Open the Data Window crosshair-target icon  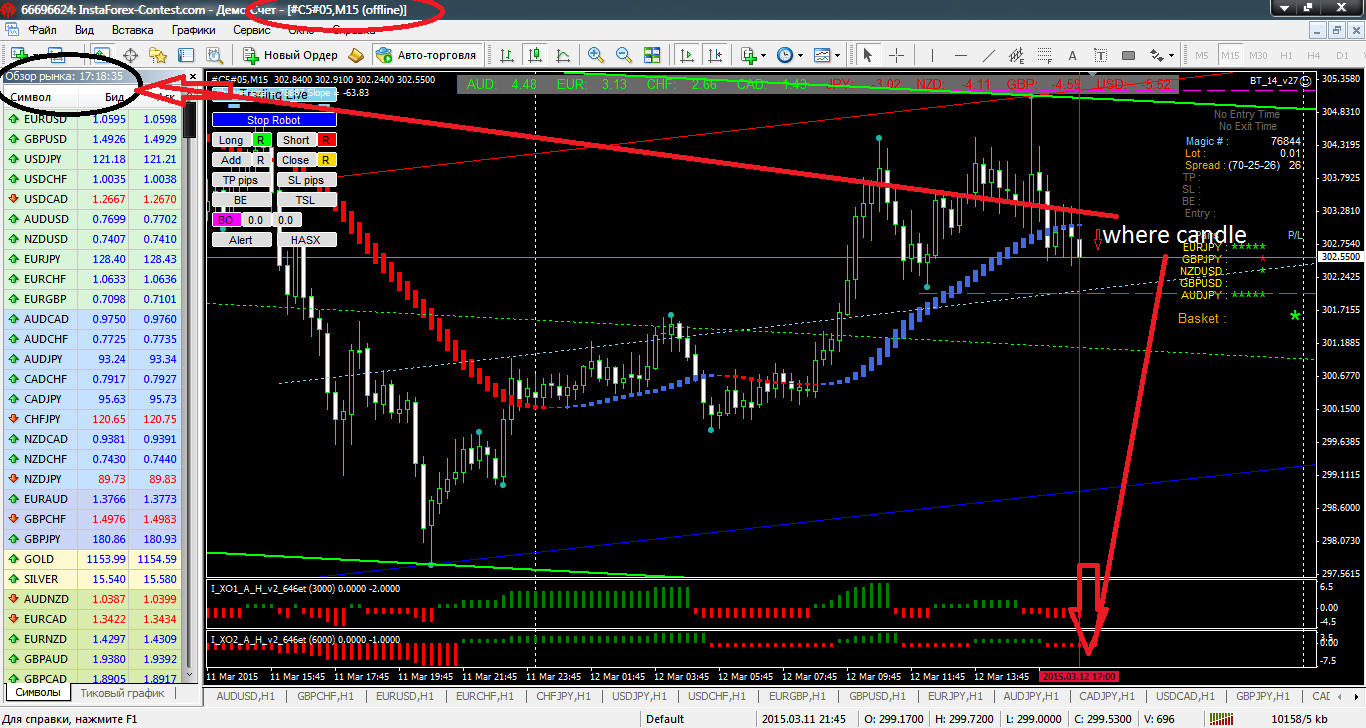click(130, 54)
